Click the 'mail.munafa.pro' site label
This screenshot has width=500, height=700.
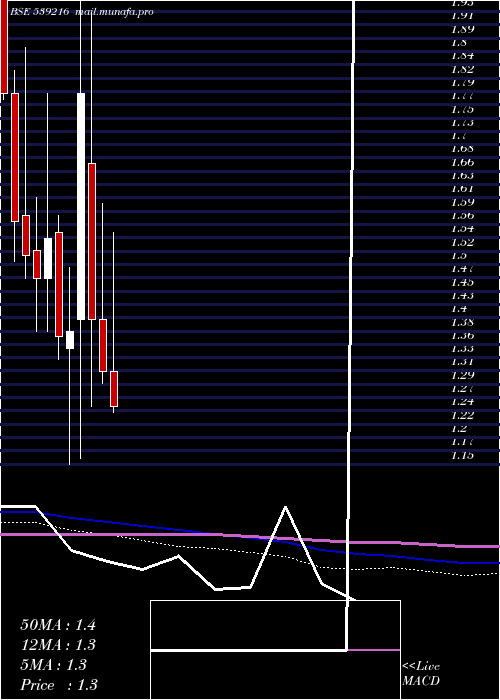[x=114, y=12]
